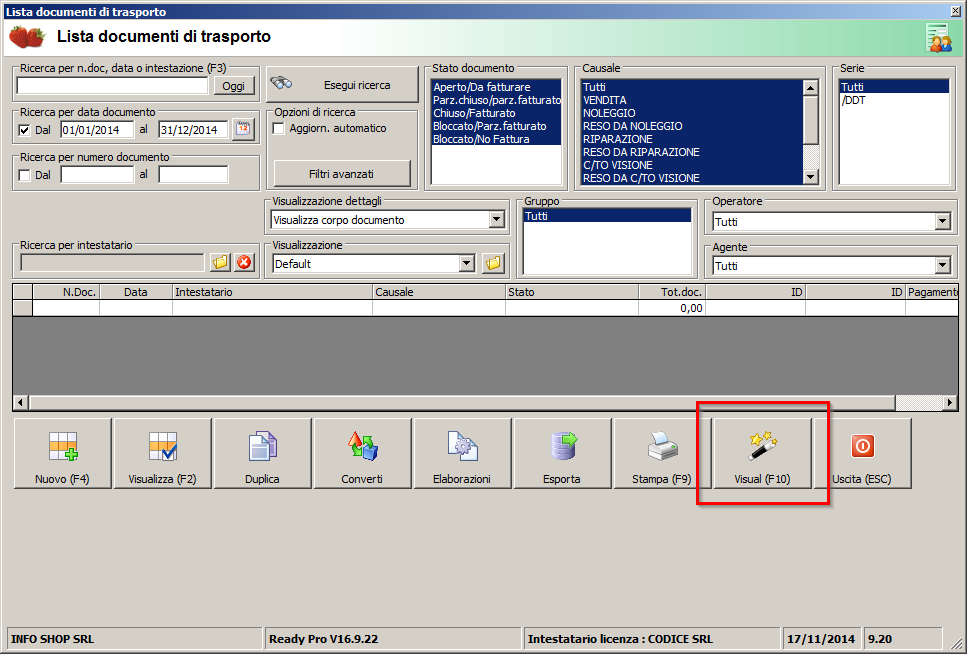Select VENDITA causale
Screen dimensions: 967x654
[692, 100]
